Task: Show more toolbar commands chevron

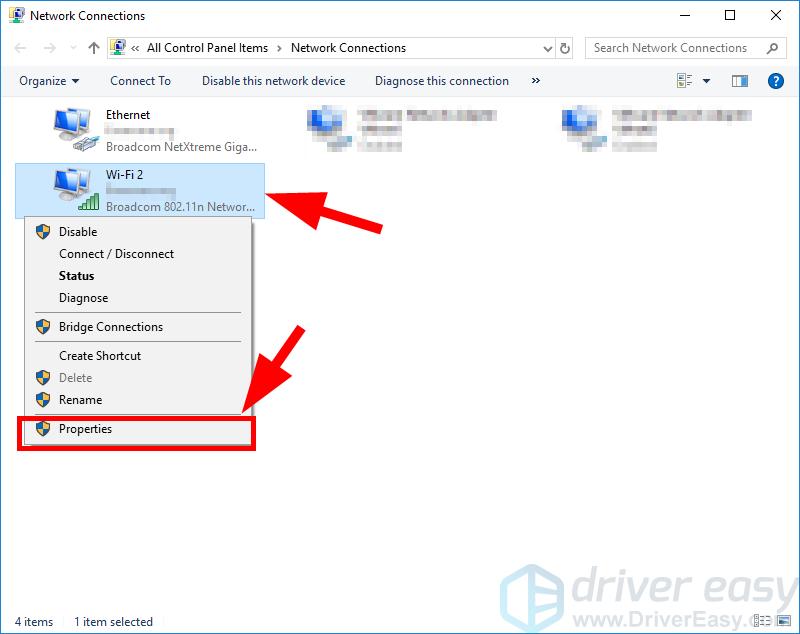Action: point(536,81)
